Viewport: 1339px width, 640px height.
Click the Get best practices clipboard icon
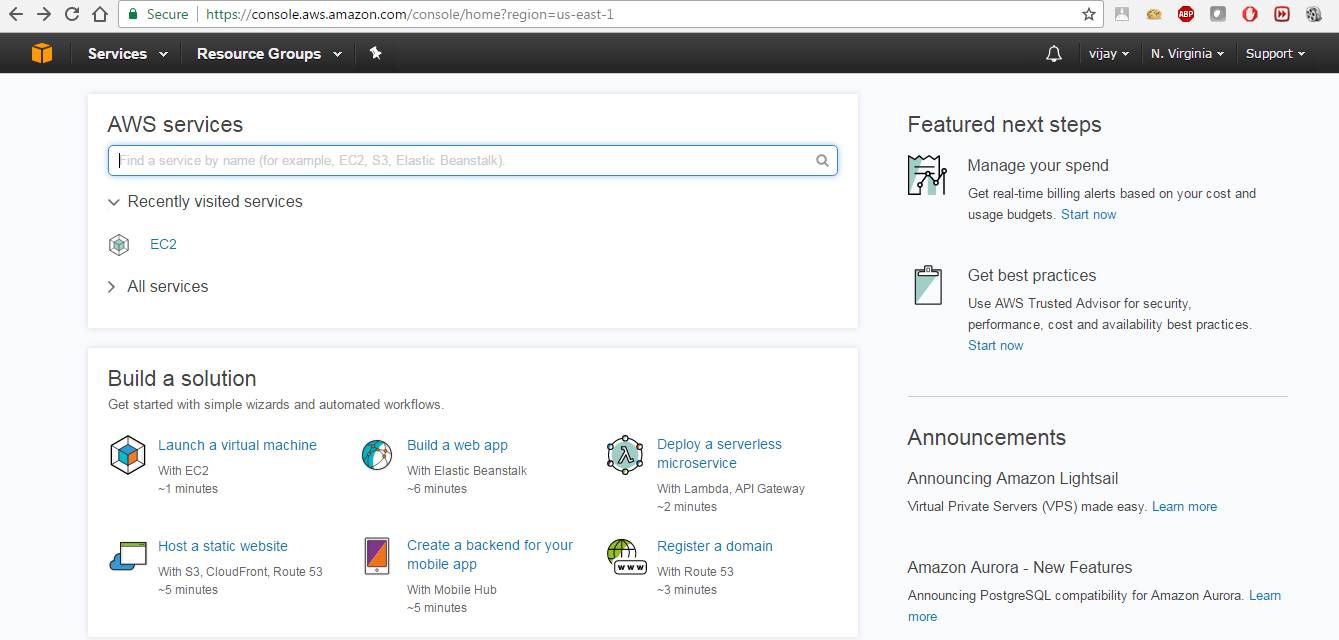928,285
